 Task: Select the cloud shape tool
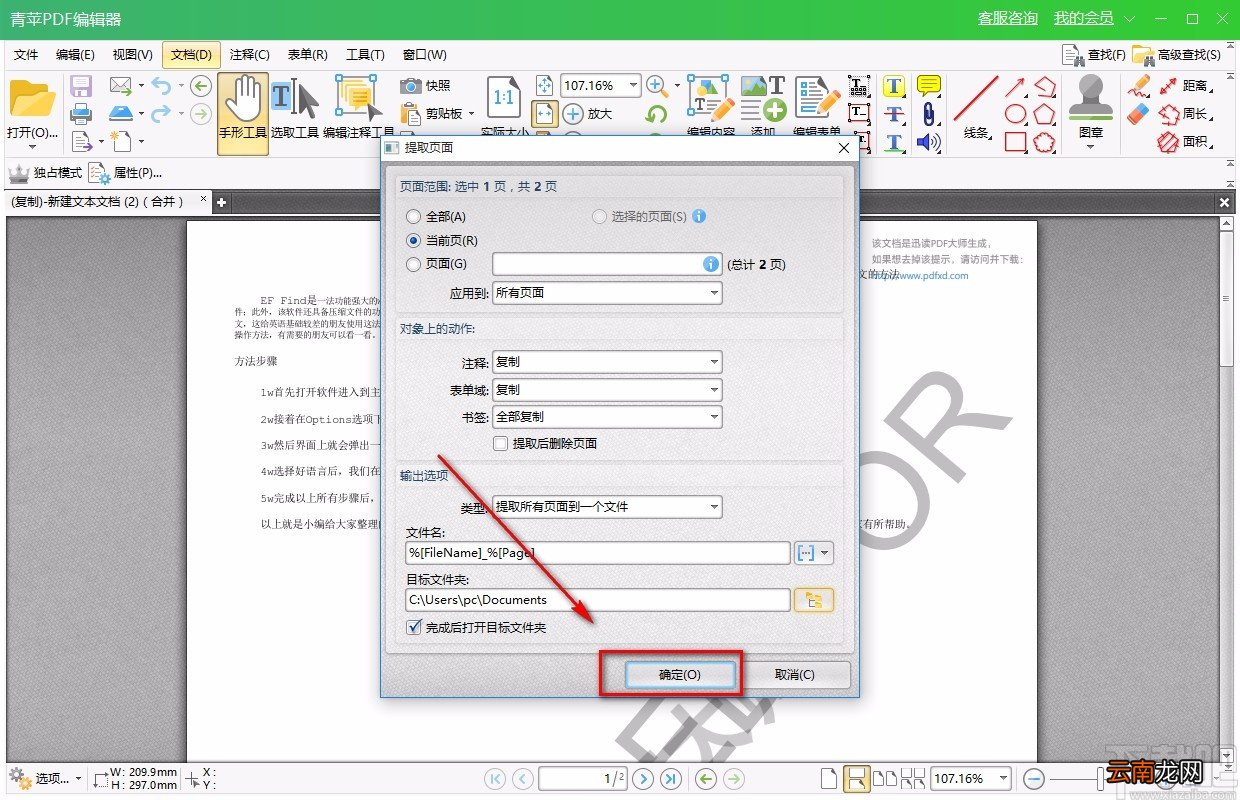(x=1045, y=142)
